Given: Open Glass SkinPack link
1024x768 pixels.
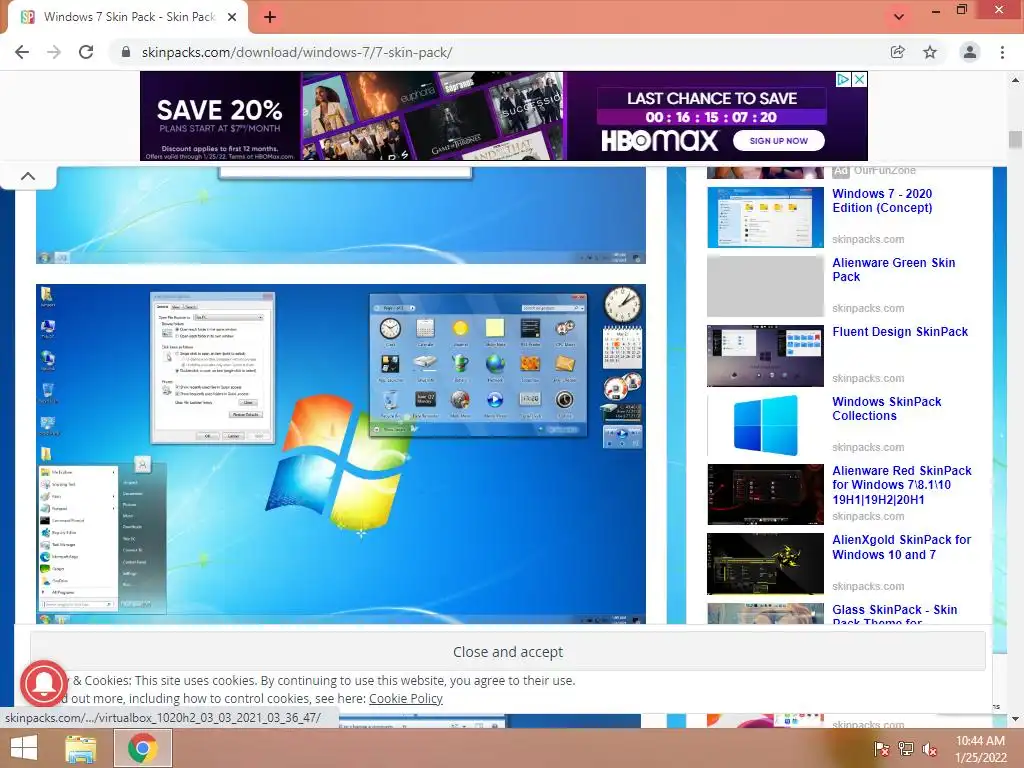Looking at the screenshot, I should [895, 615].
